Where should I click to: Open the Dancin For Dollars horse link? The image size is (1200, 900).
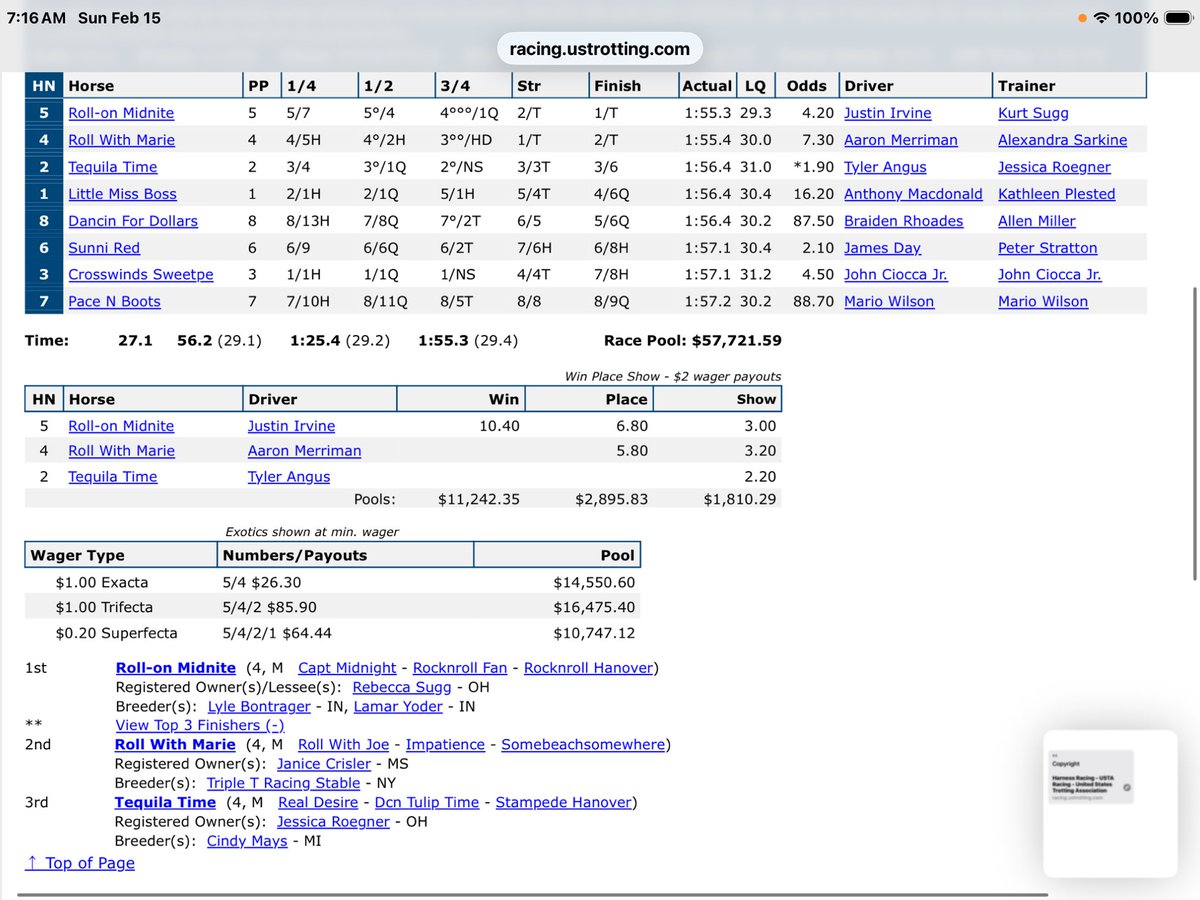pyautogui.click(x=133, y=221)
